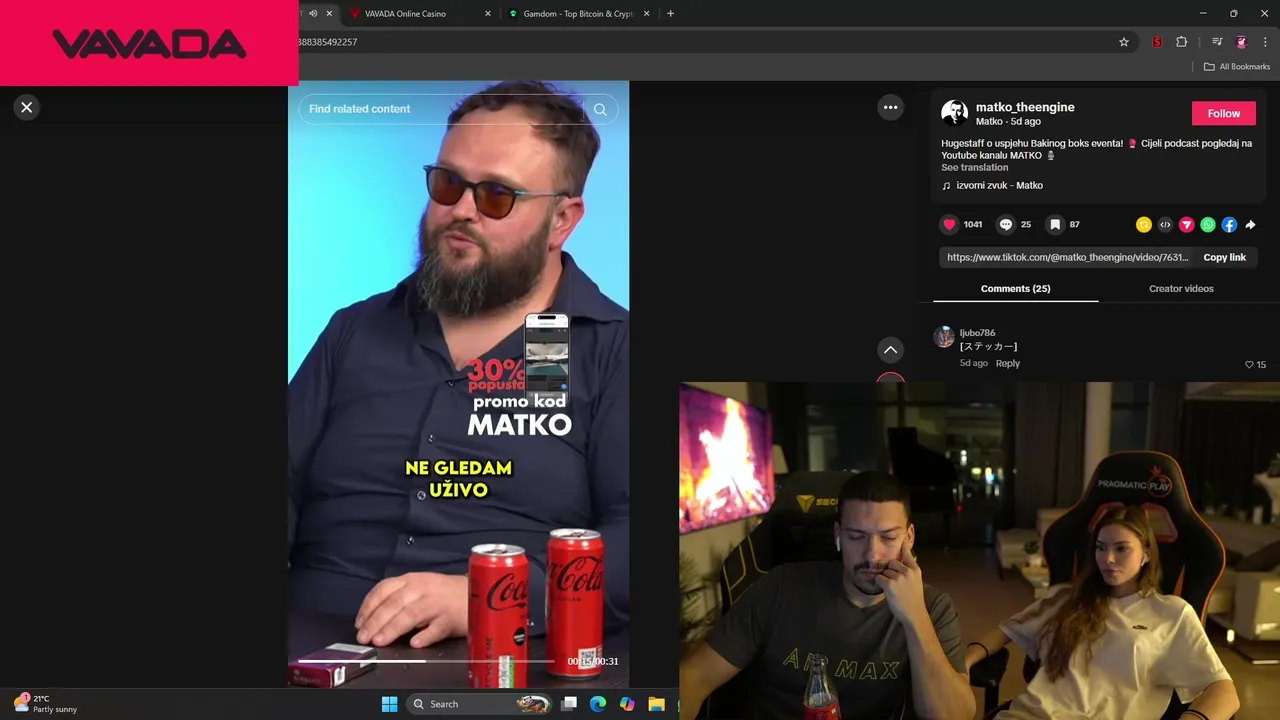Go to the previous video with the up arrow
This screenshot has height=720, width=1280.
[890, 350]
